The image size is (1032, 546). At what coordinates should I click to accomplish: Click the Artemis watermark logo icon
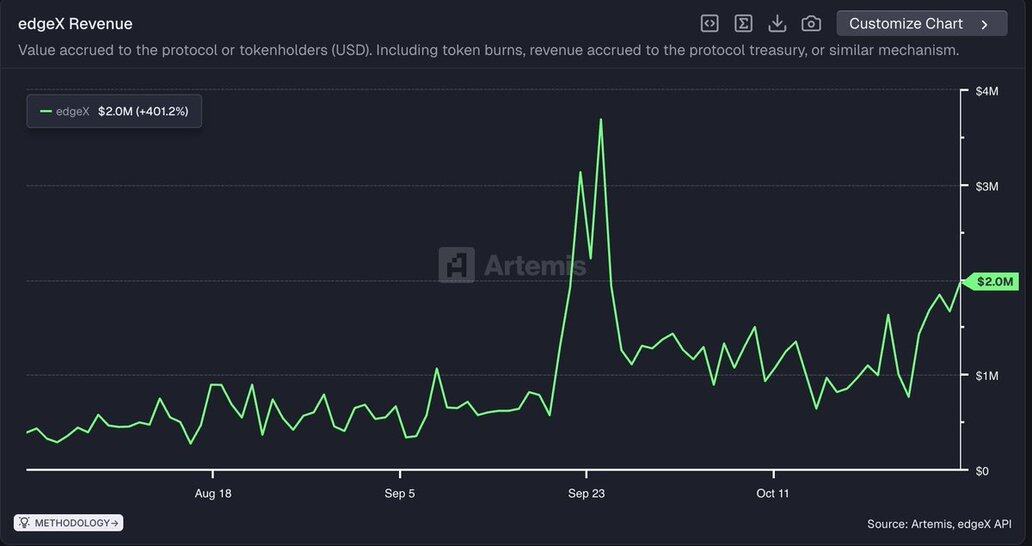[x=456, y=265]
